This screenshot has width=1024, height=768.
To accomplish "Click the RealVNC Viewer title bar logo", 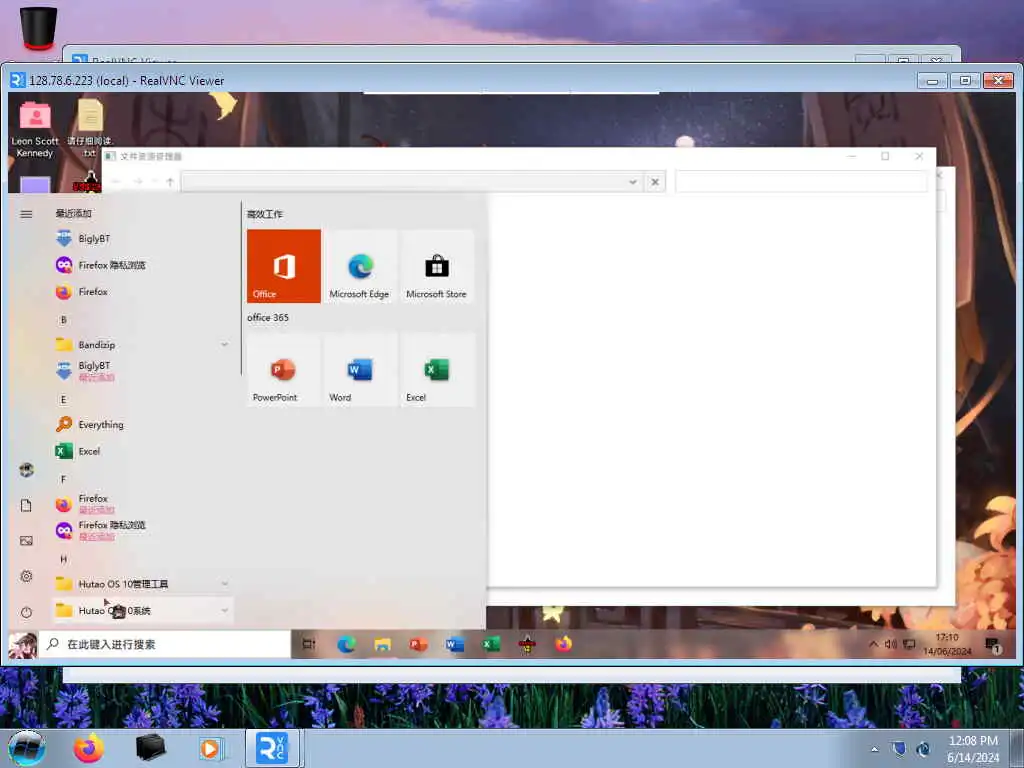I will pos(18,80).
